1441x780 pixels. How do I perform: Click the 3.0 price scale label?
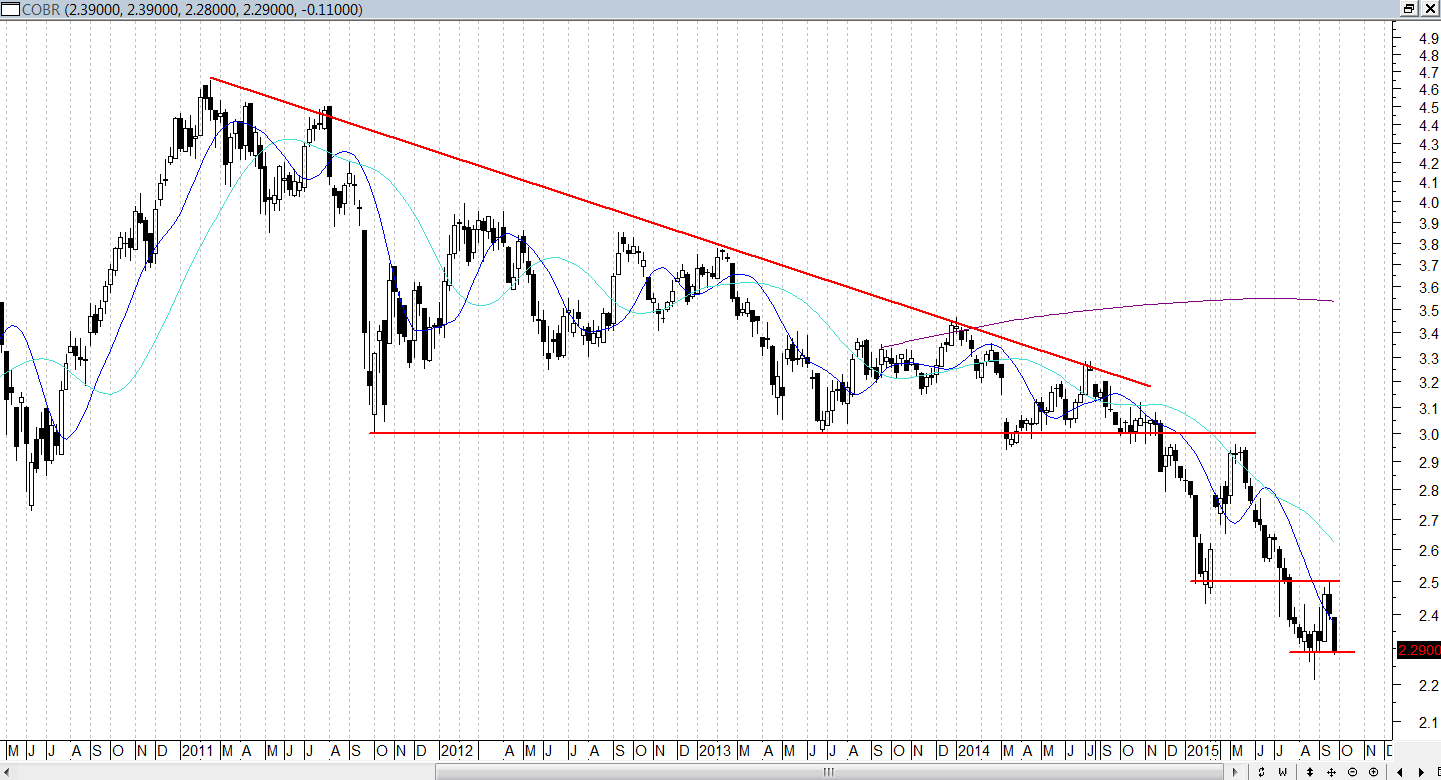point(1428,434)
